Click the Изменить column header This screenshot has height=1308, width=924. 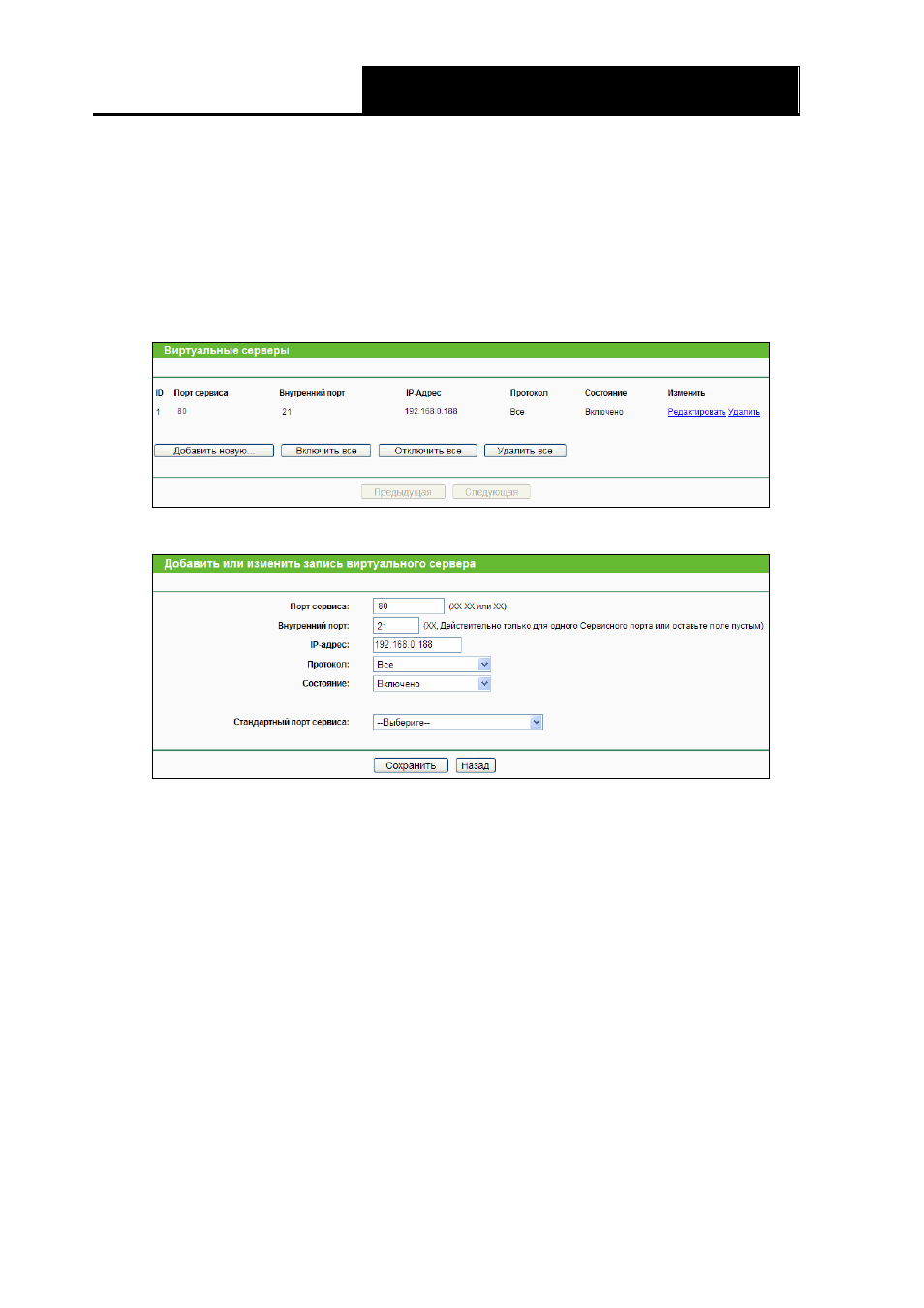687,393
